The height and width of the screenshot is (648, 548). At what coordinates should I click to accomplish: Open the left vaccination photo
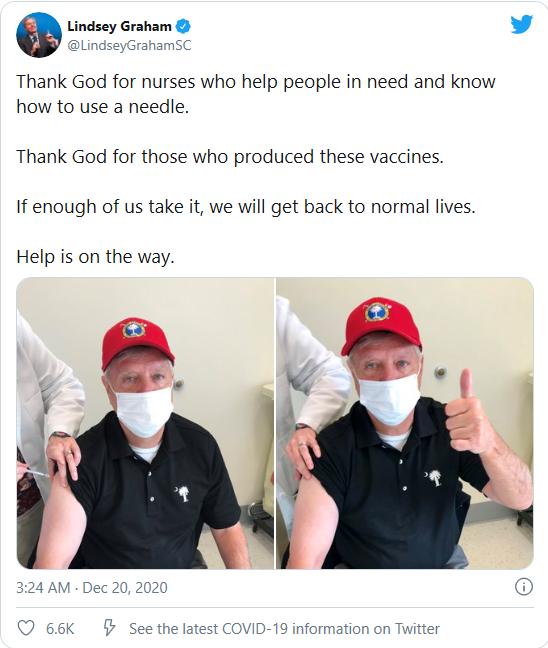click(145, 423)
